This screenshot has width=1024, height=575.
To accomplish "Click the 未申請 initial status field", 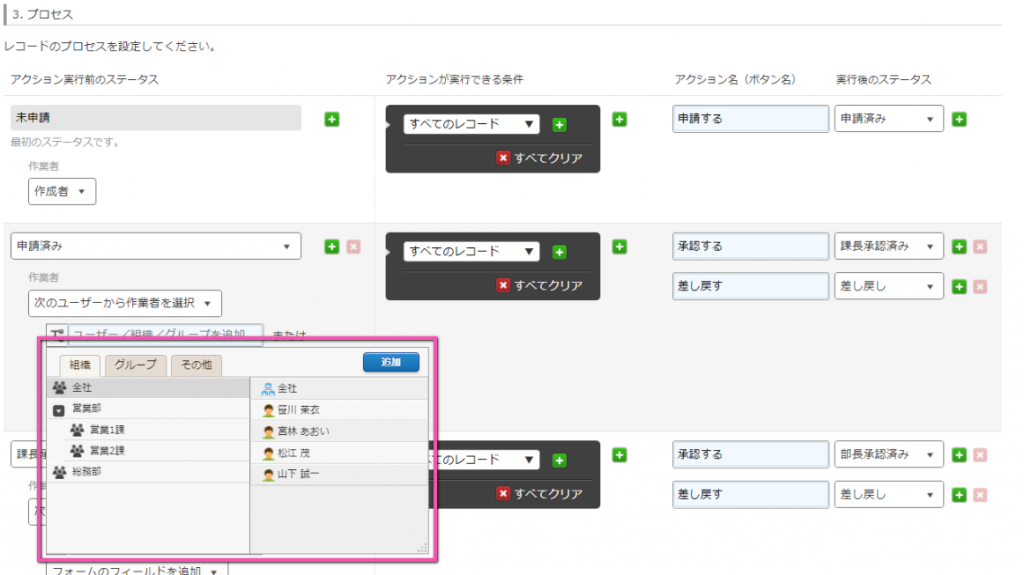I will coord(155,118).
